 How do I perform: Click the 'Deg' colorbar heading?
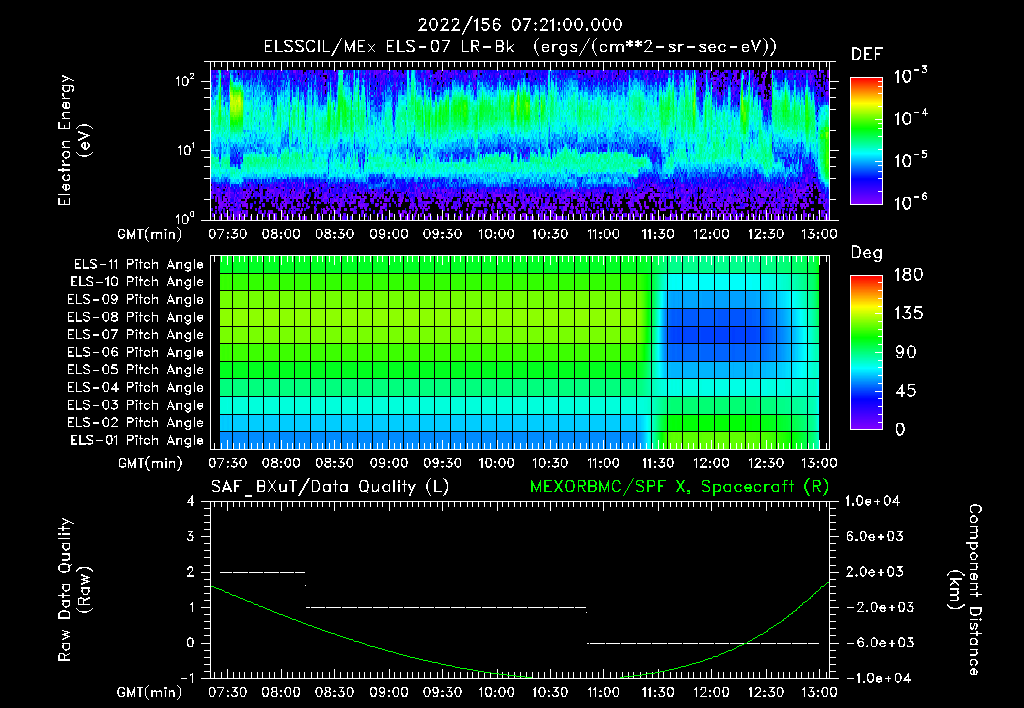point(866,253)
